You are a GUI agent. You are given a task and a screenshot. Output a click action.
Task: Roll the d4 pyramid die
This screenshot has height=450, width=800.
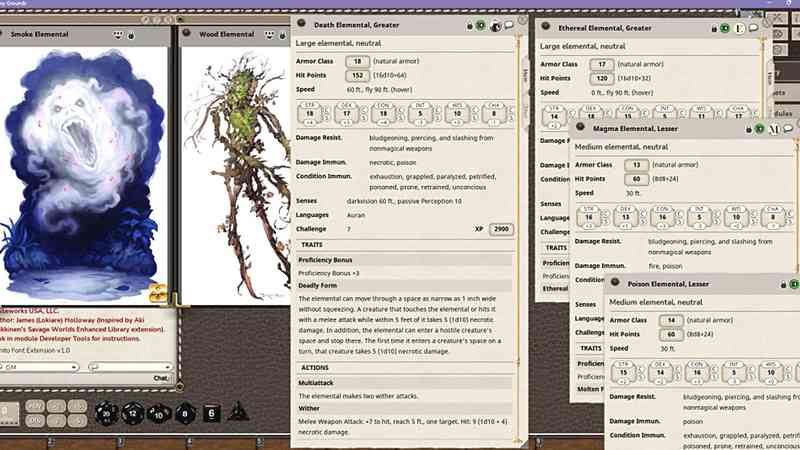coord(238,412)
